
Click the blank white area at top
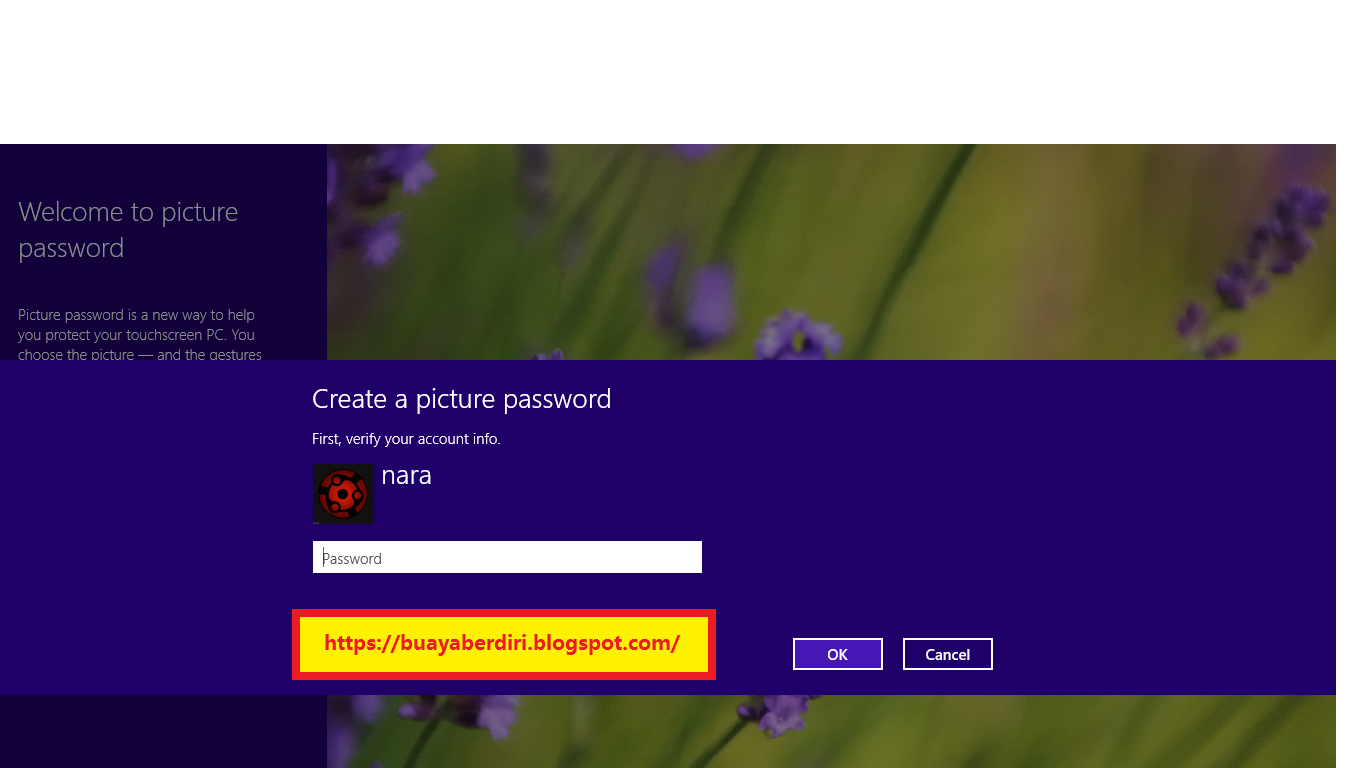683,71
